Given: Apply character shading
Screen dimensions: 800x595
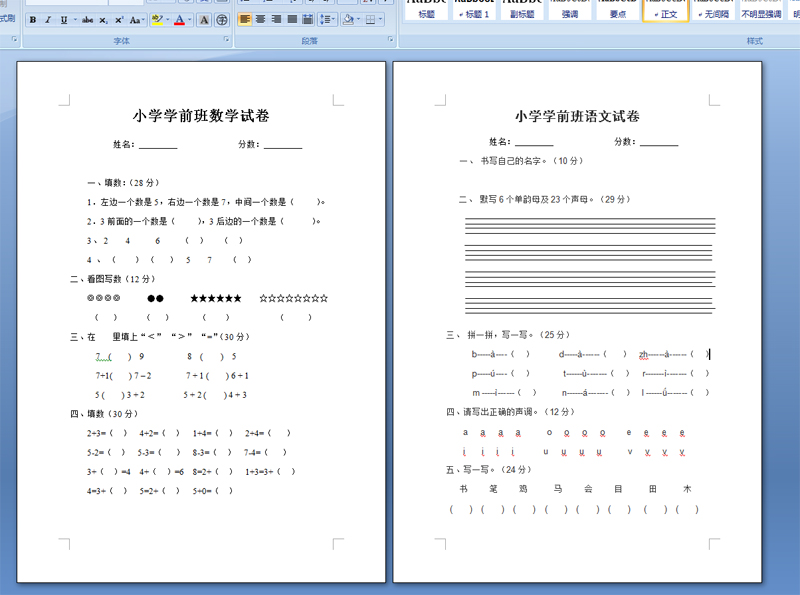Looking at the screenshot, I should click(x=204, y=20).
